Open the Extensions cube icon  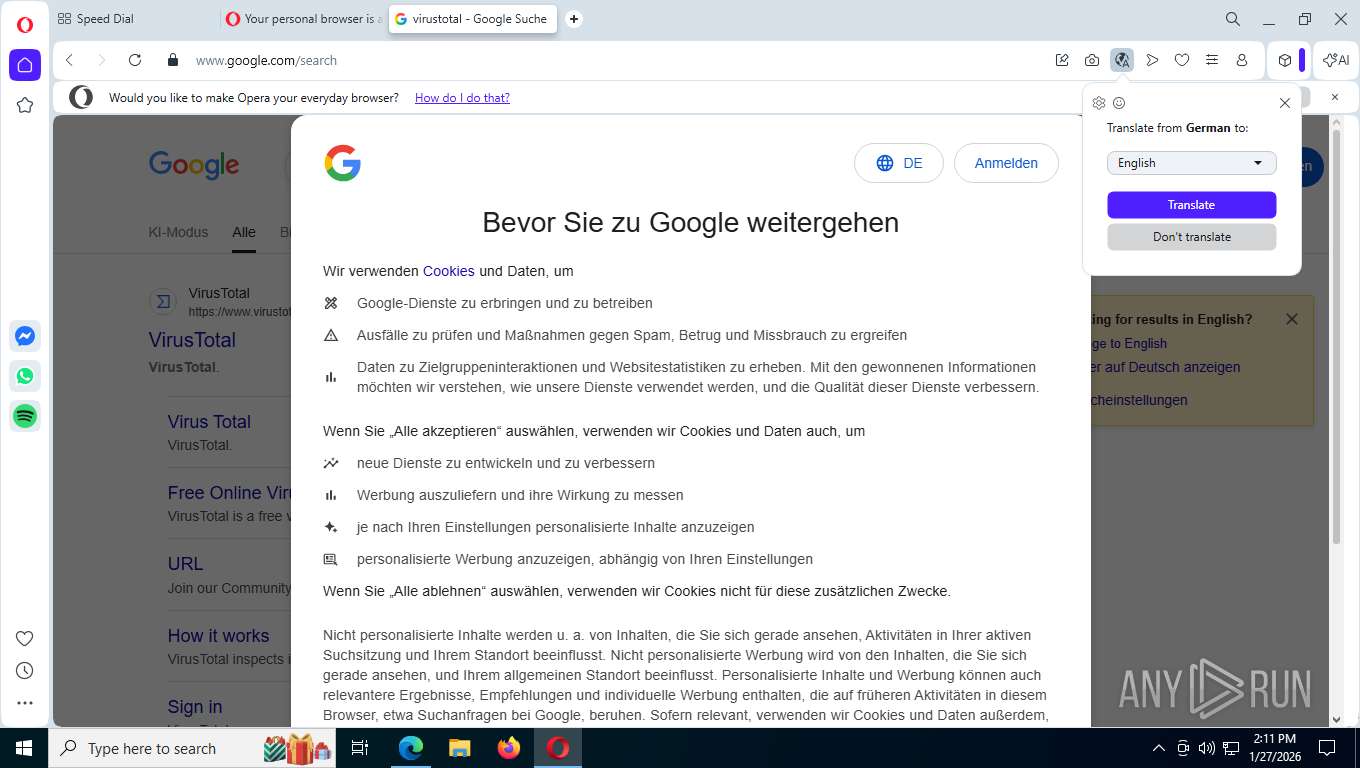(1285, 60)
